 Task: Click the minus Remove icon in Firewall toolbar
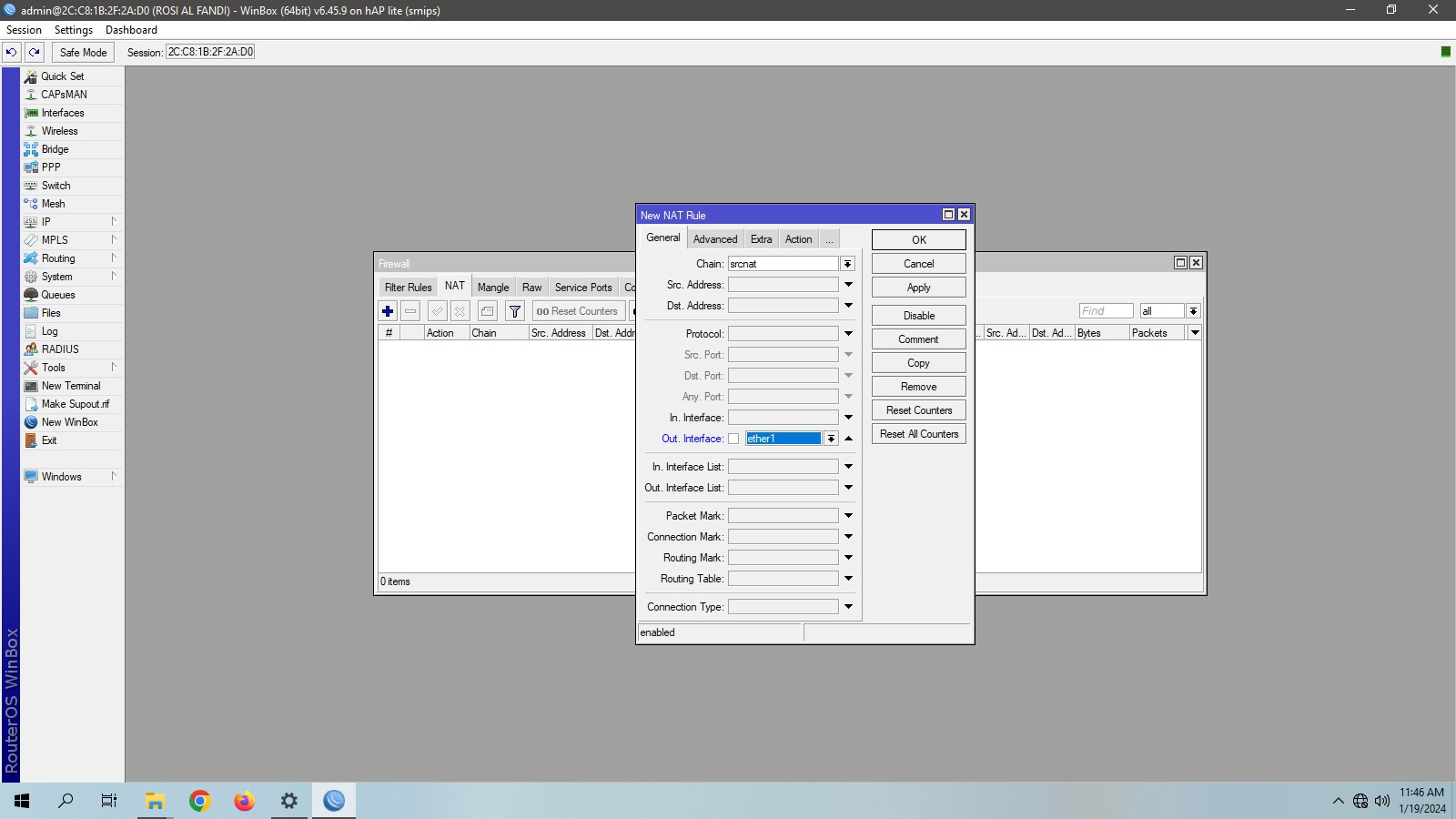410,311
